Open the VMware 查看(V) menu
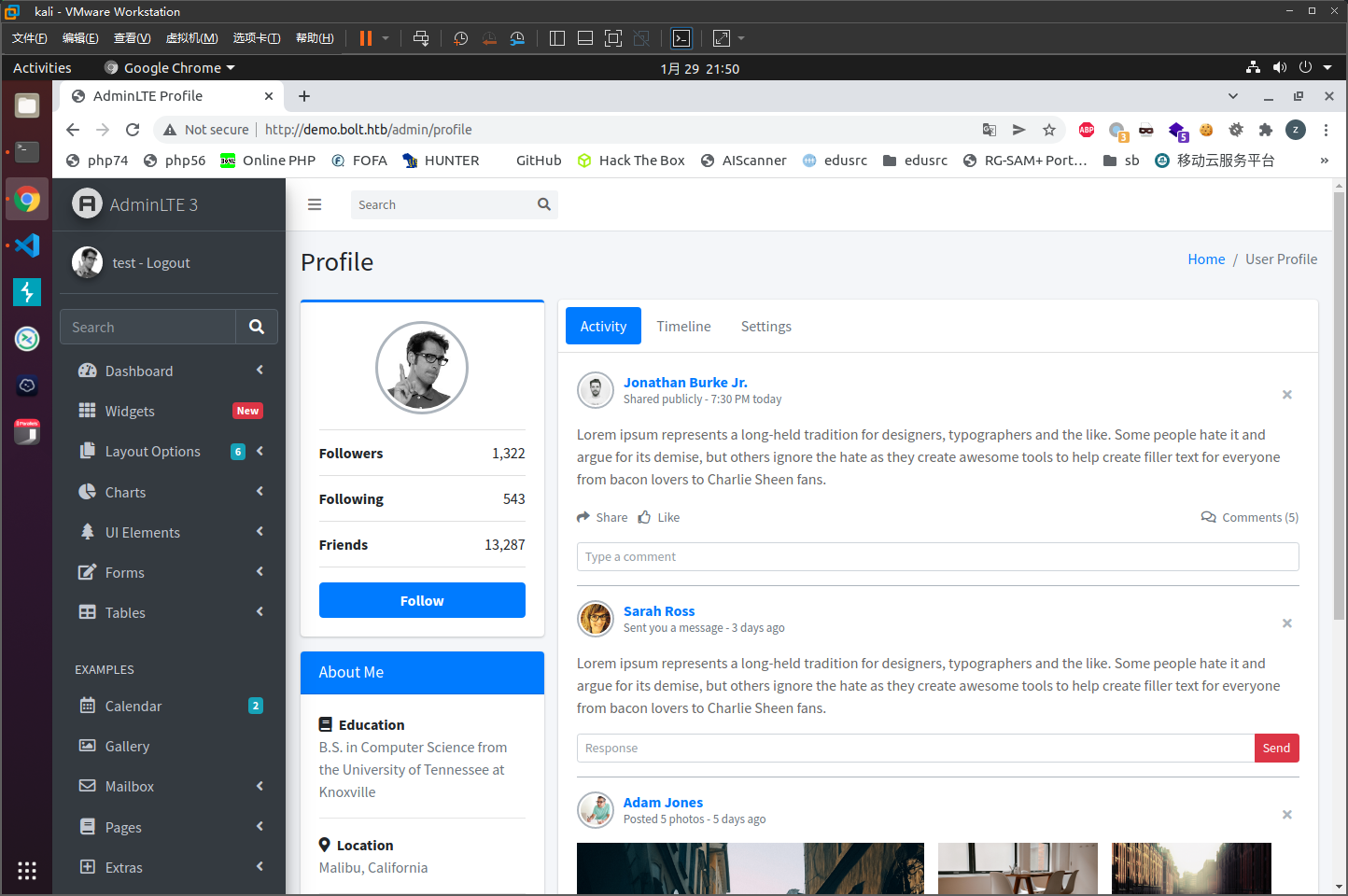Image resolution: width=1348 pixels, height=896 pixels. click(x=132, y=38)
